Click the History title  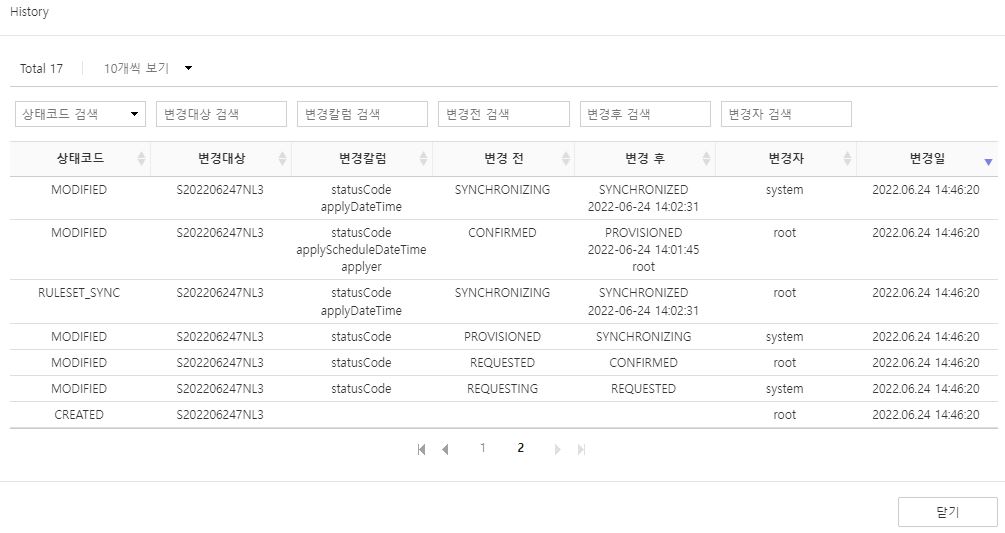tap(29, 12)
